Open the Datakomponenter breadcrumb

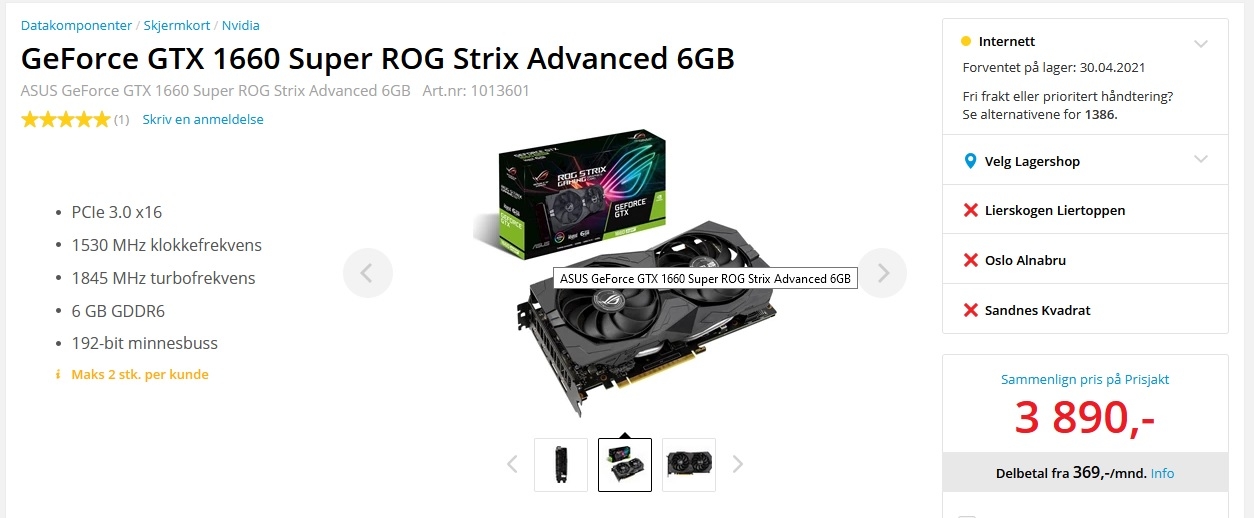tap(76, 25)
